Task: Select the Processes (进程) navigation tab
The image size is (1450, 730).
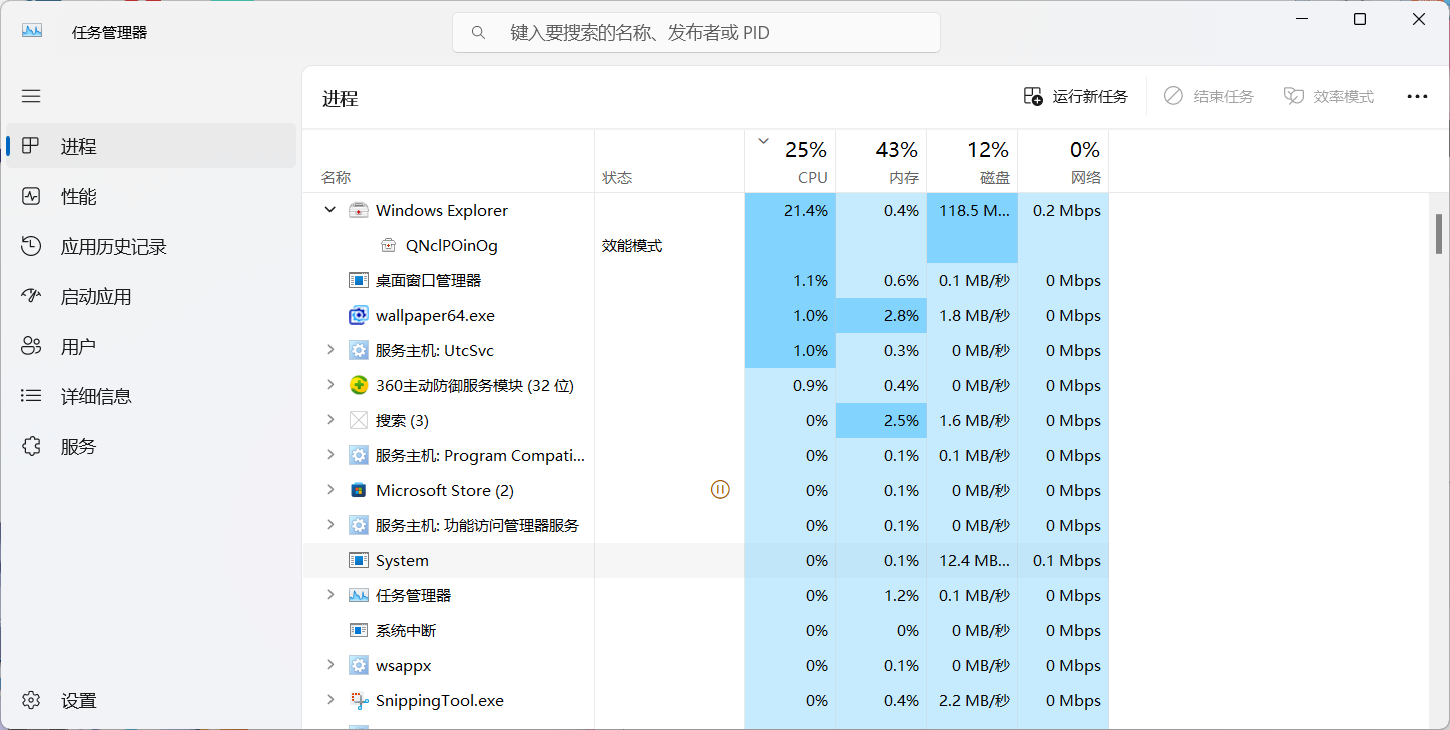Action: pyautogui.click(x=151, y=146)
